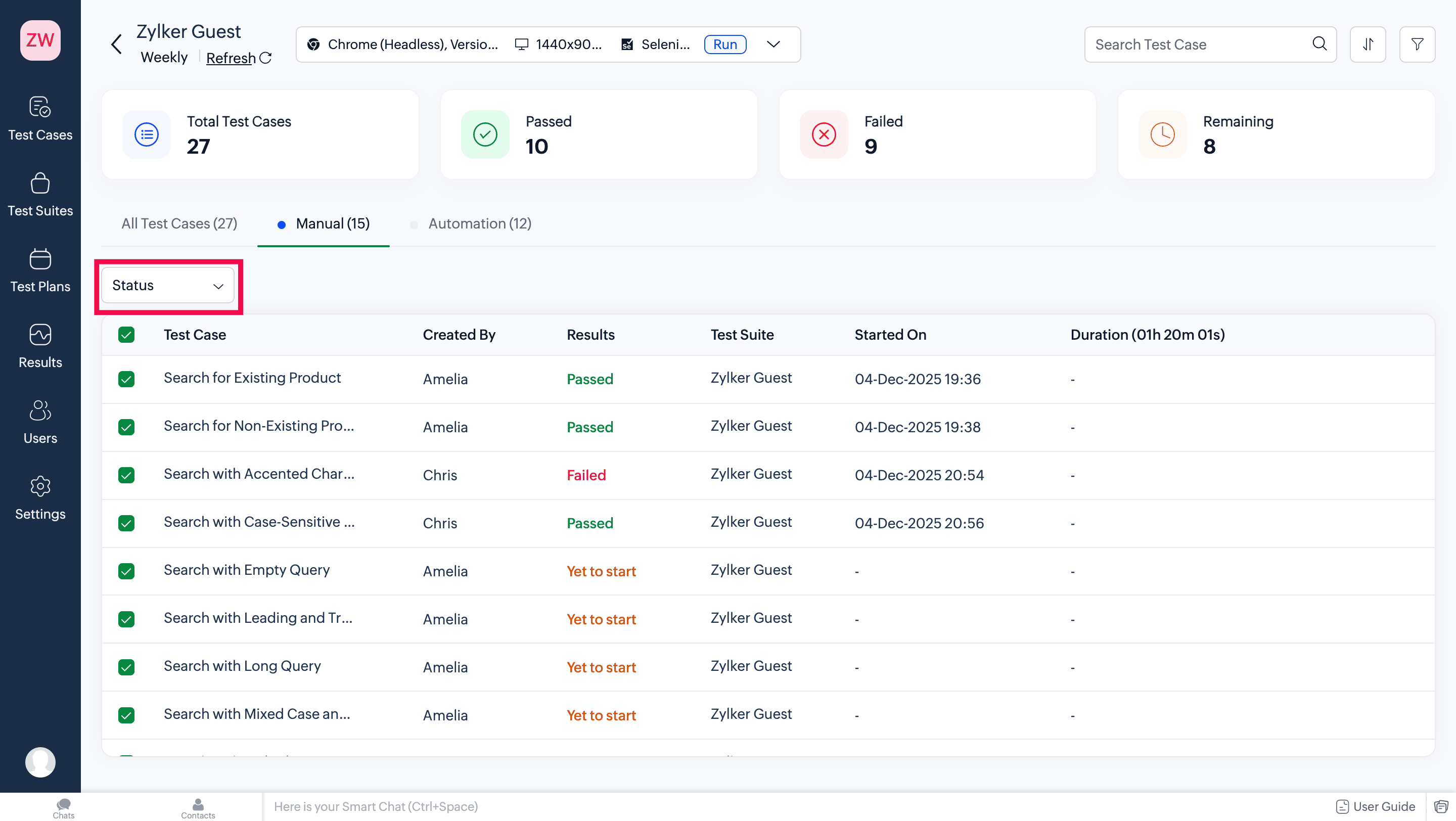1456x821 pixels.
Task: Open the filter funnel icon
Action: [x=1417, y=44]
